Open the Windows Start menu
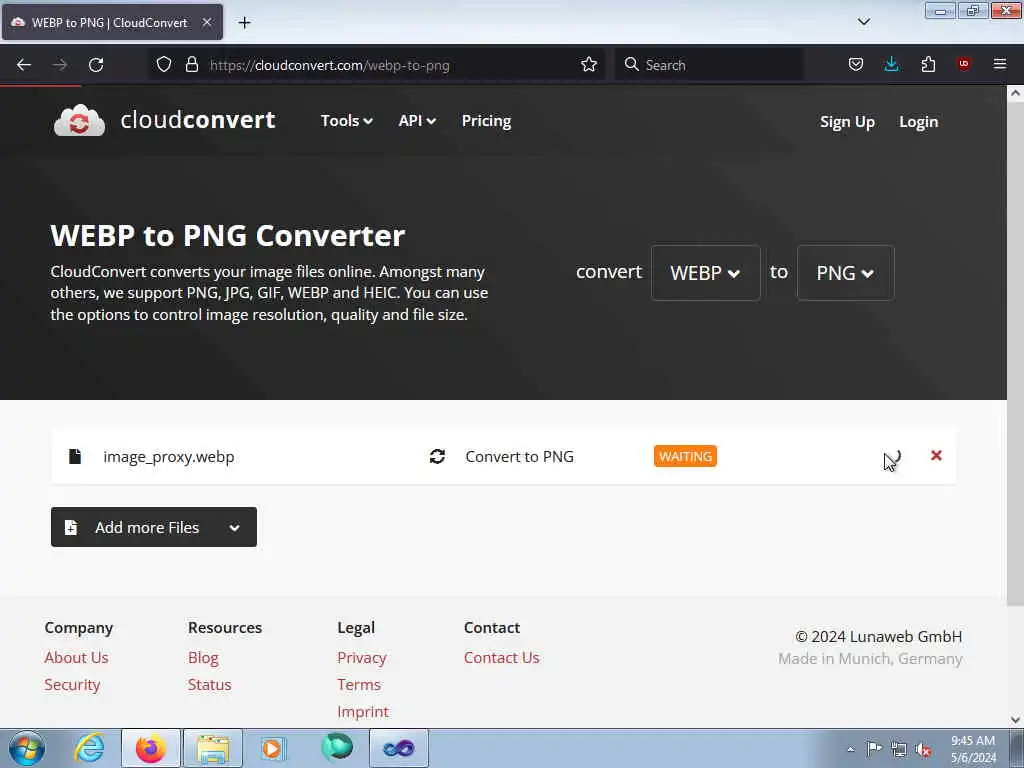Viewport: 1024px width, 768px height. [x=27, y=748]
